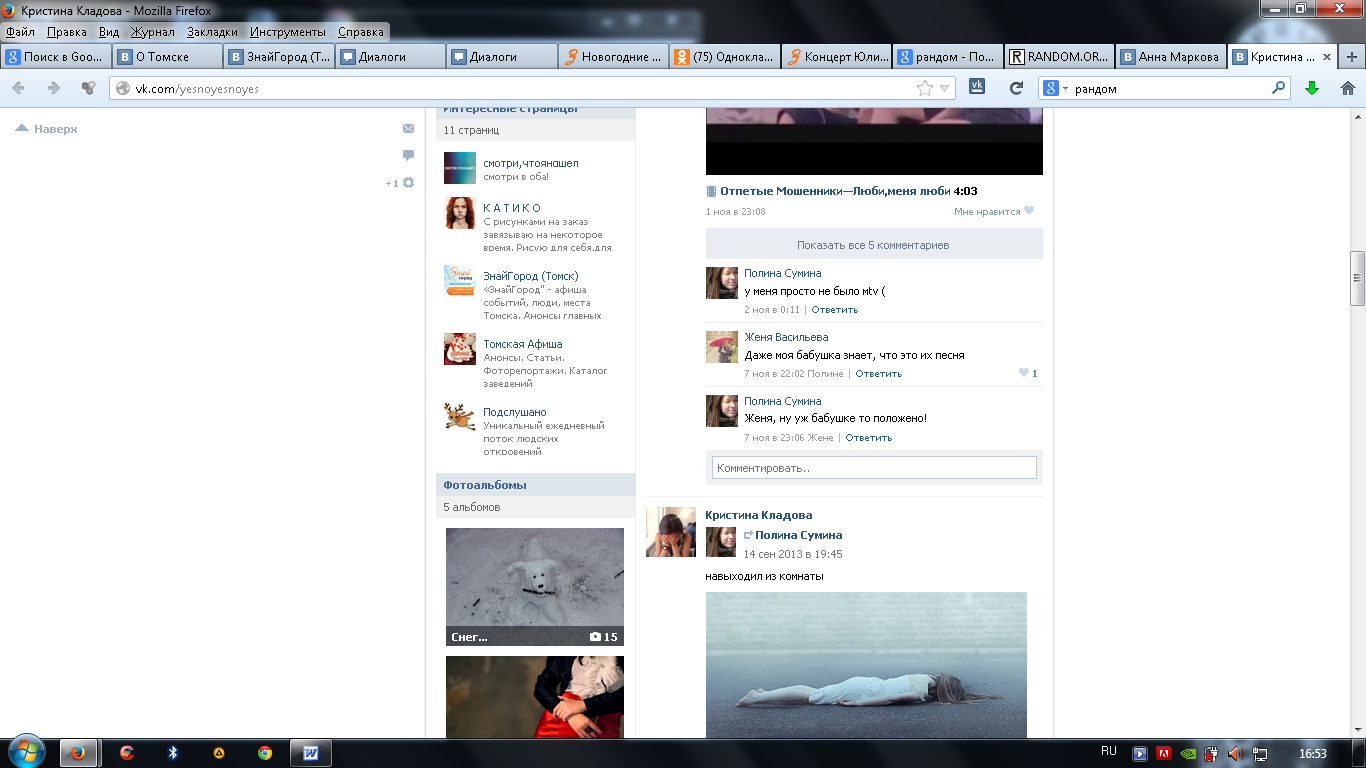Like the post via Мне нравится heart
1366x768 pixels.
[x=994, y=211]
